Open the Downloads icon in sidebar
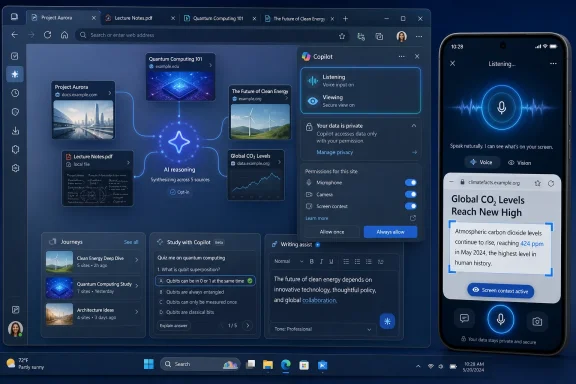This screenshot has height=384, width=576. tap(15, 130)
